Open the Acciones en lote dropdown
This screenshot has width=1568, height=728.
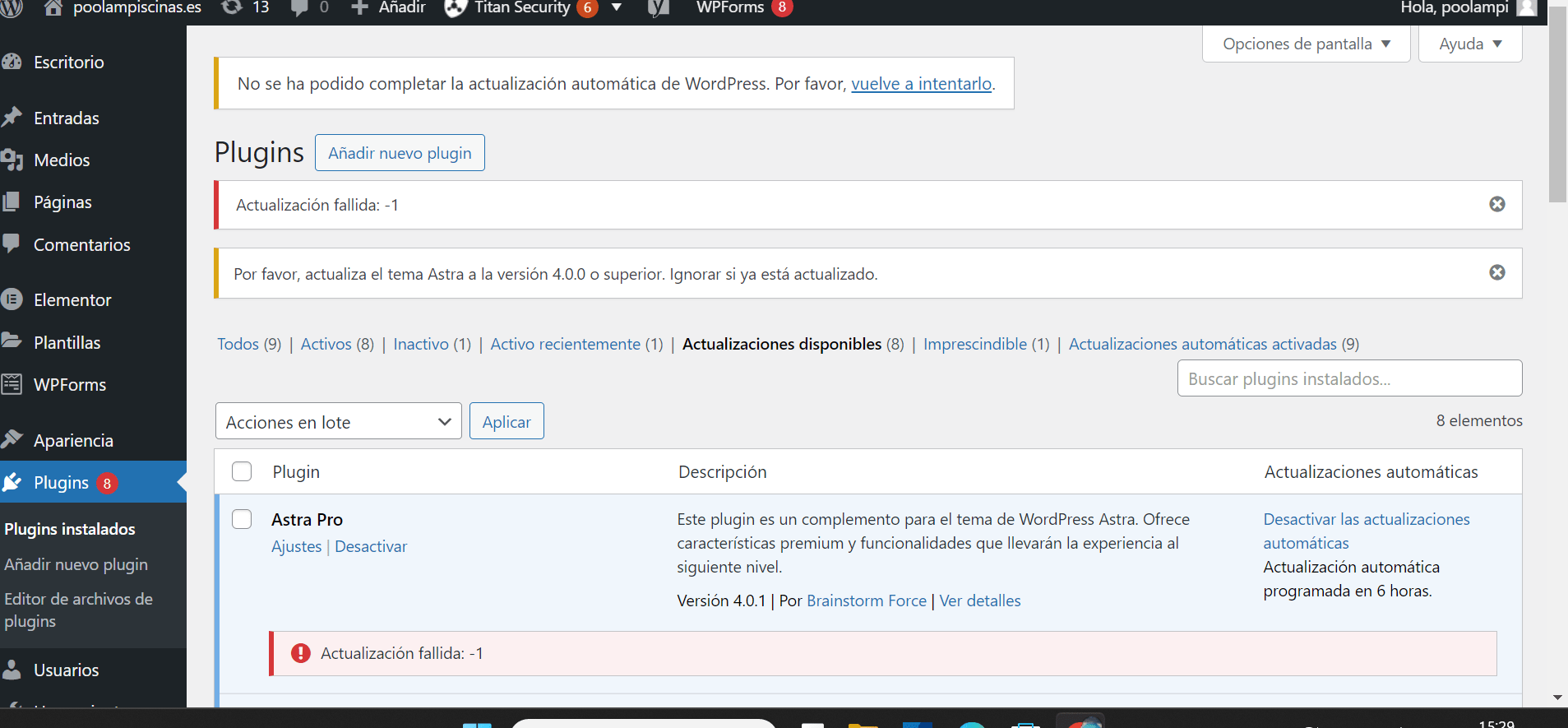tap(339, 421)
